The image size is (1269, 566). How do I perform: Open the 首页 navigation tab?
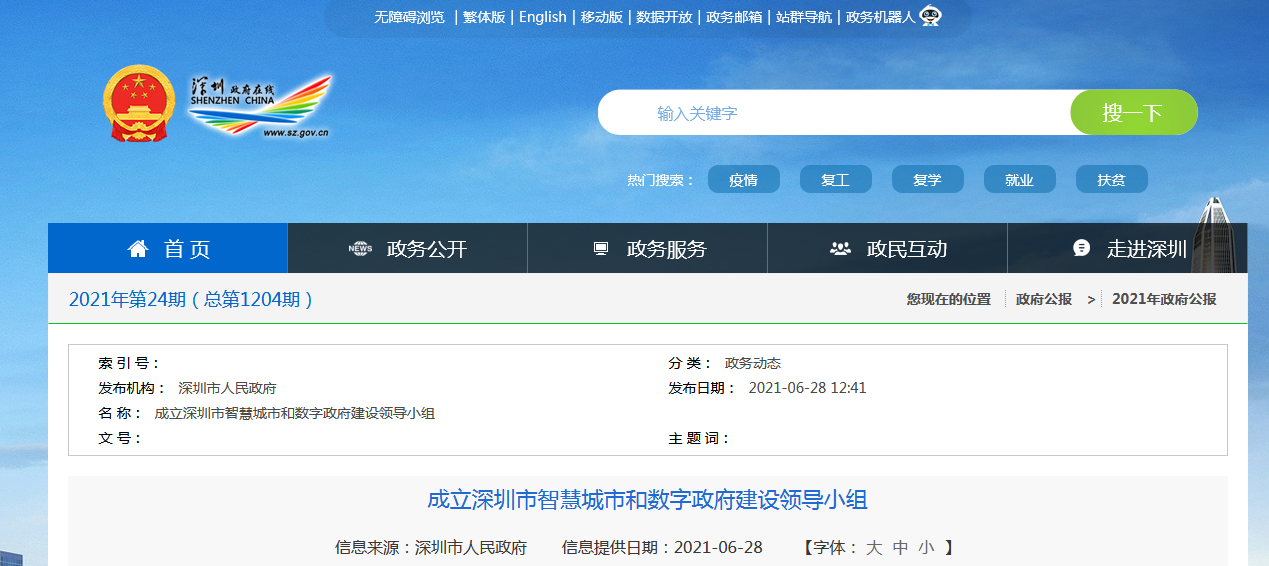[168, 248]
